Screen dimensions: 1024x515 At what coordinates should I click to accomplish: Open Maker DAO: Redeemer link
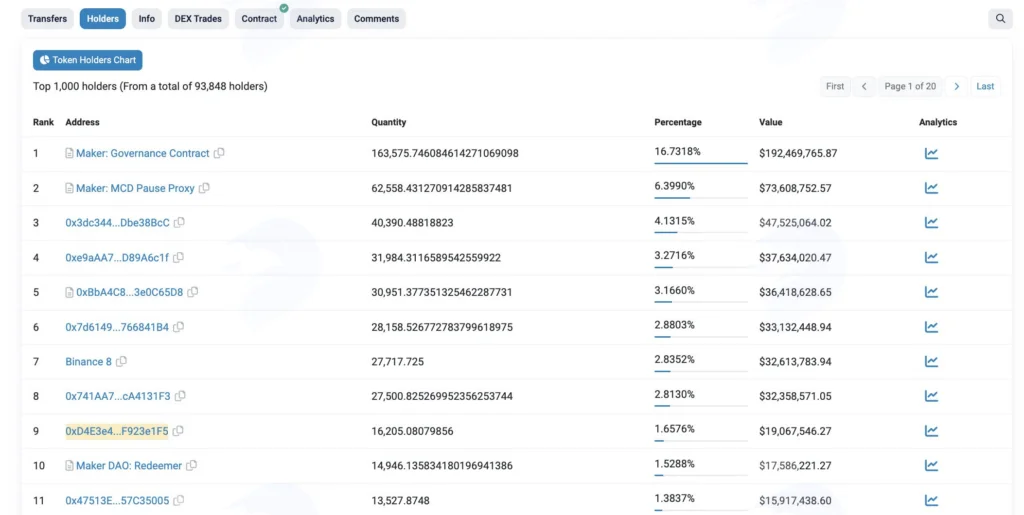point(129,465)
